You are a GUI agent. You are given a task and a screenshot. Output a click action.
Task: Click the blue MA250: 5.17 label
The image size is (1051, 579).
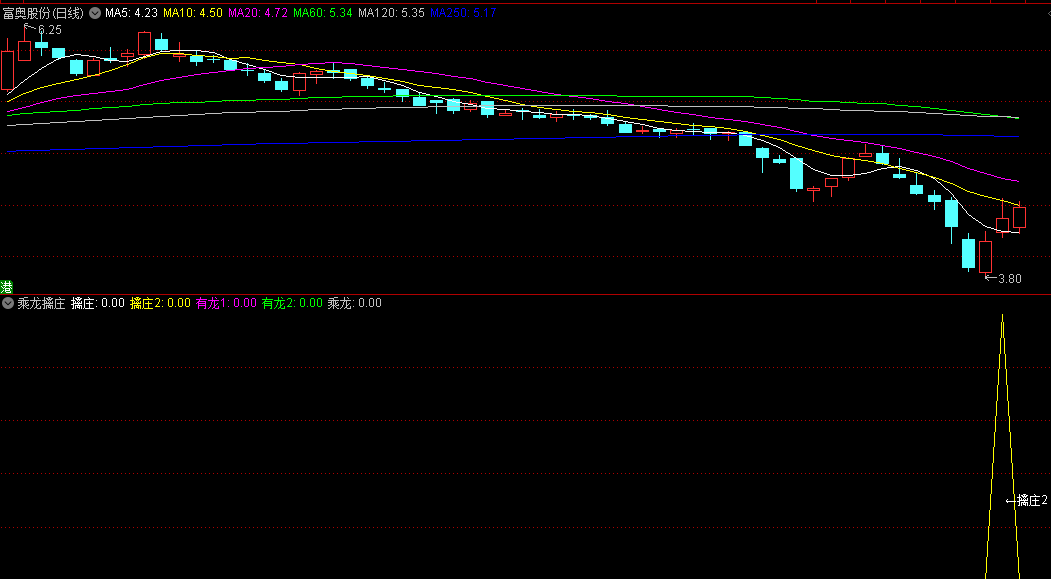click(462, 12)
